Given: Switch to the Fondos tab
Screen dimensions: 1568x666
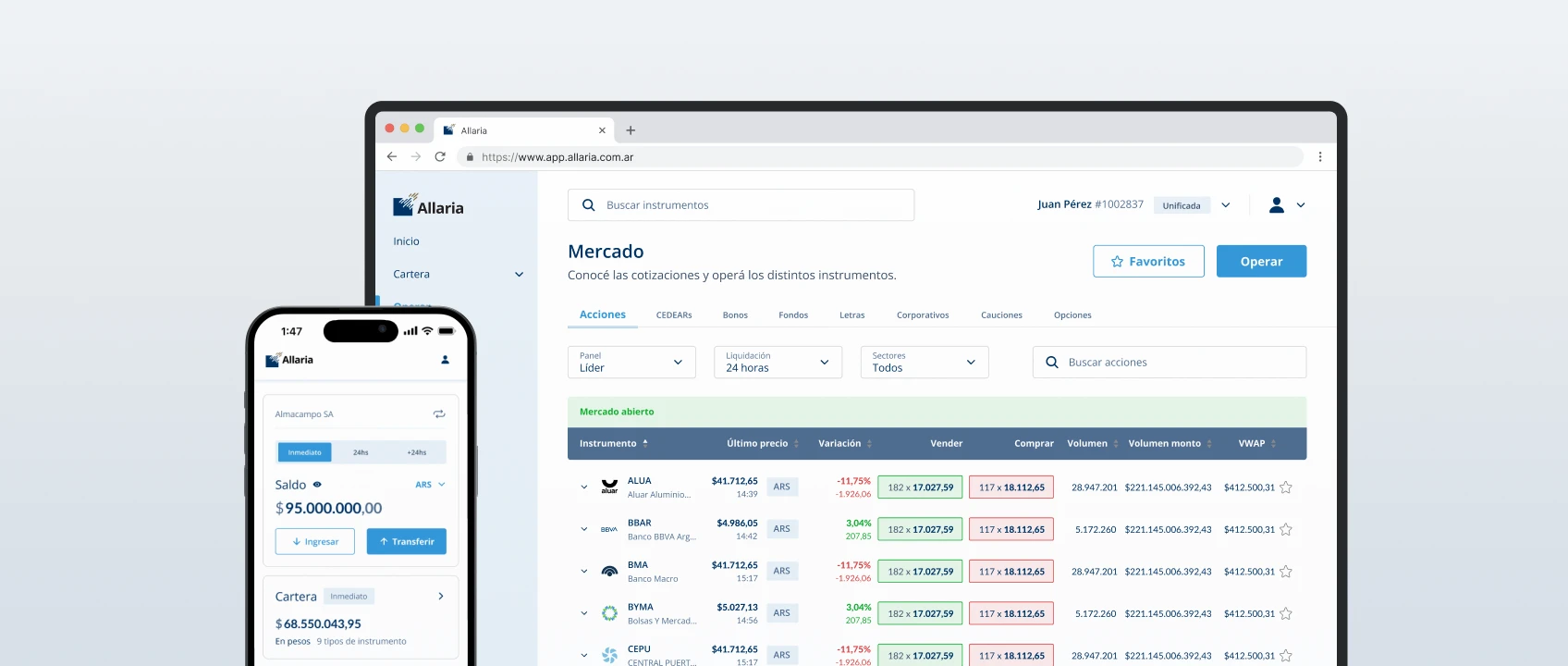Looking at the screenshot, I should tap(793, 315).
